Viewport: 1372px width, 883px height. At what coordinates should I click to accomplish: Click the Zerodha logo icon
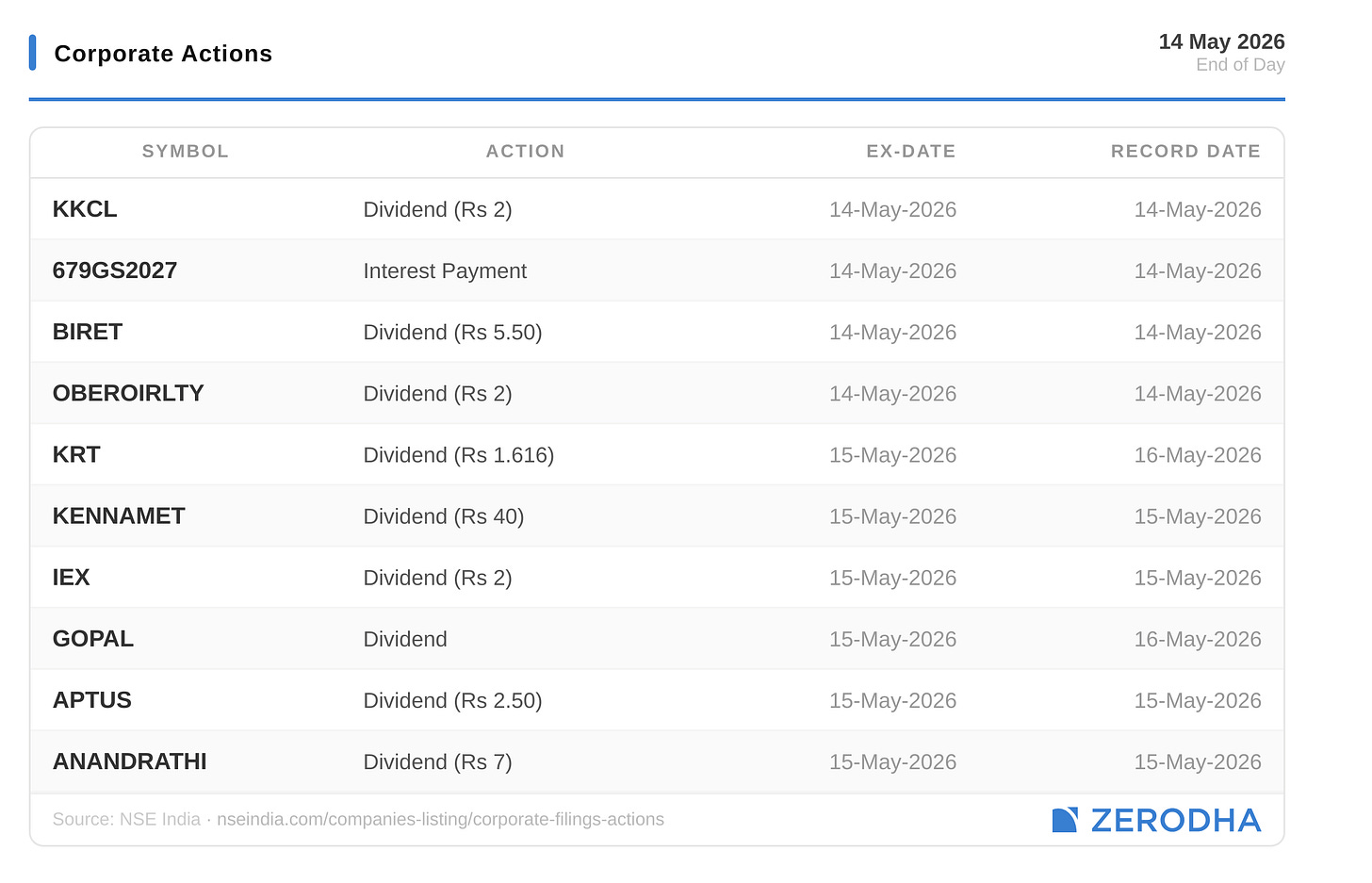pos(1065,820)
